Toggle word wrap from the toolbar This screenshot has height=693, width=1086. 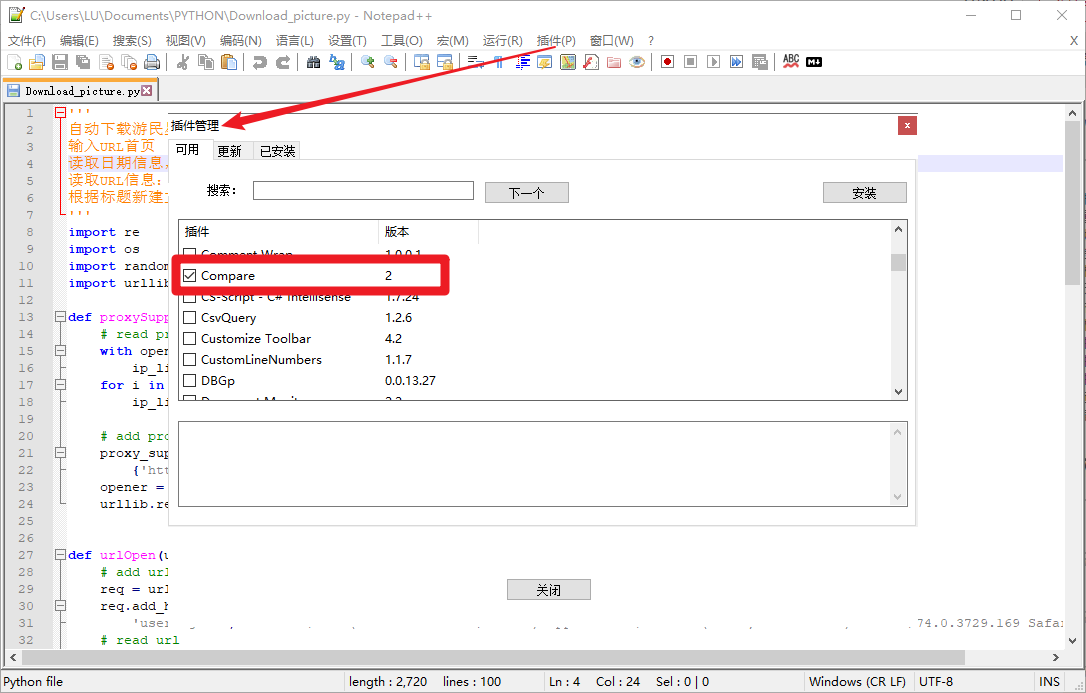coord(475,62)
